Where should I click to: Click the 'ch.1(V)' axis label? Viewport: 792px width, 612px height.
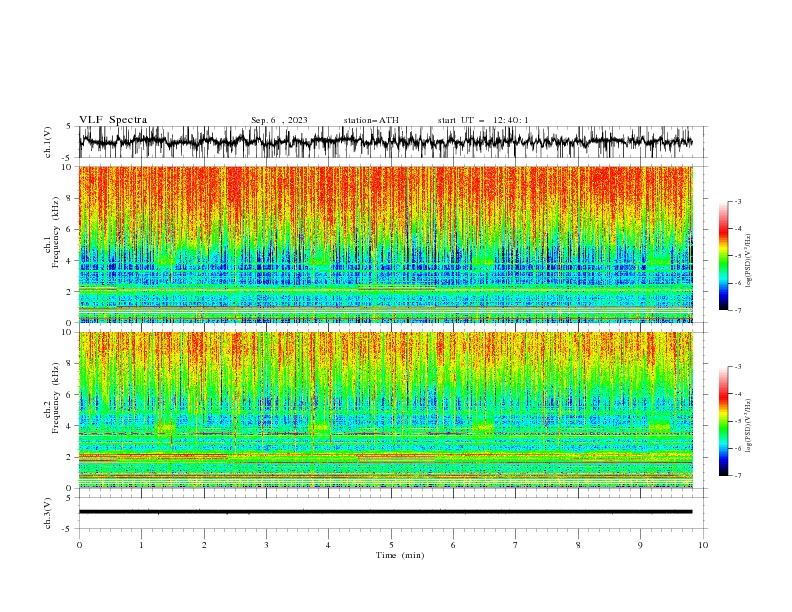click(48, 142)
